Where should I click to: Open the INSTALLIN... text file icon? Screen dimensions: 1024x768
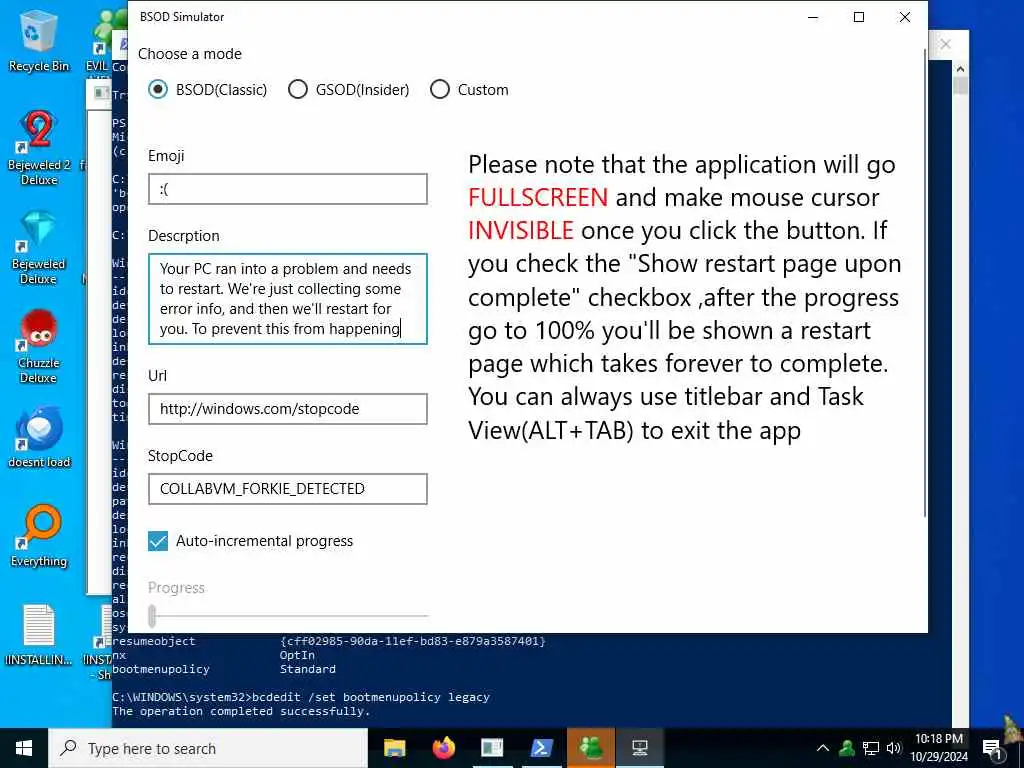point(39,635)
